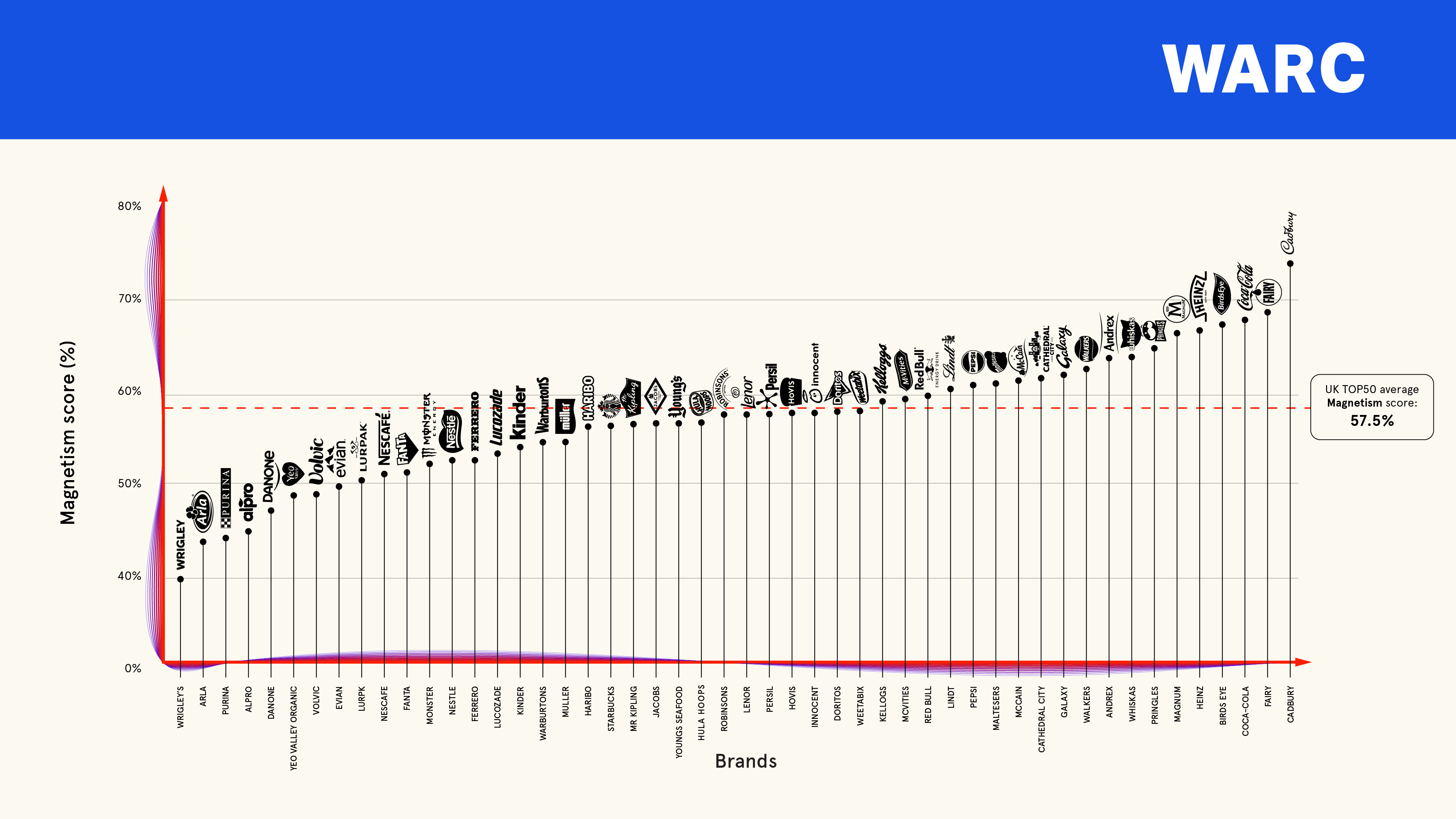Select the Wrigley data point dot

(180, 579)
